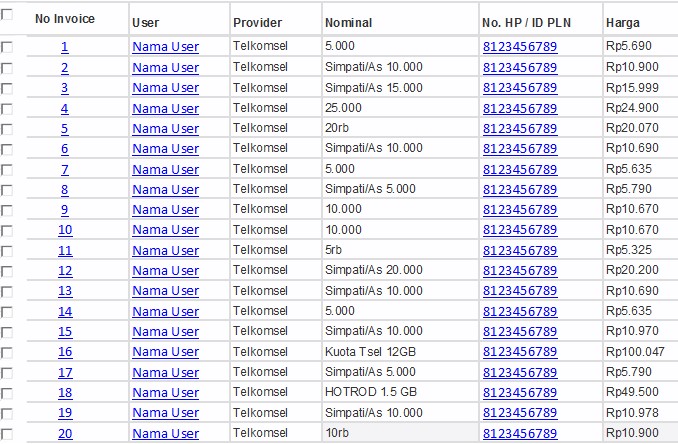Click the Provider column header
Image resolution: width=678 pixels, height=444 pixels.
257,22
